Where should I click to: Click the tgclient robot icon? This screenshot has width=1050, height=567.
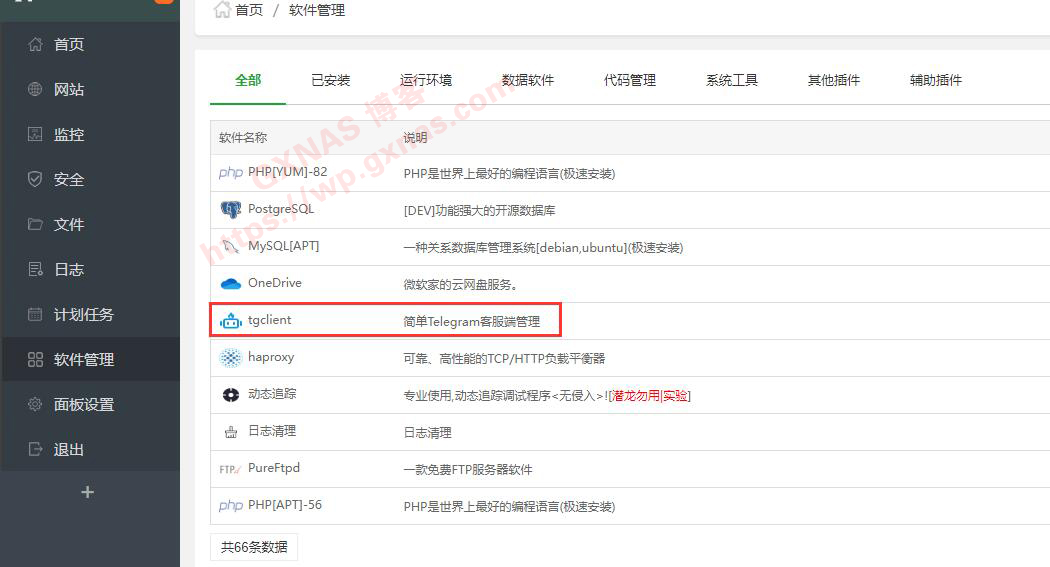(x=231, y=321)
